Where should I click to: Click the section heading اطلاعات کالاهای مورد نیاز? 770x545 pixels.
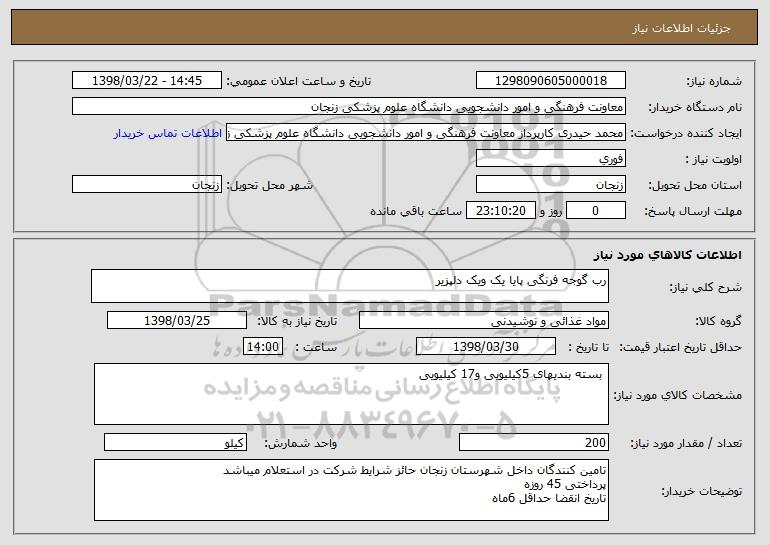pos(667,255)
